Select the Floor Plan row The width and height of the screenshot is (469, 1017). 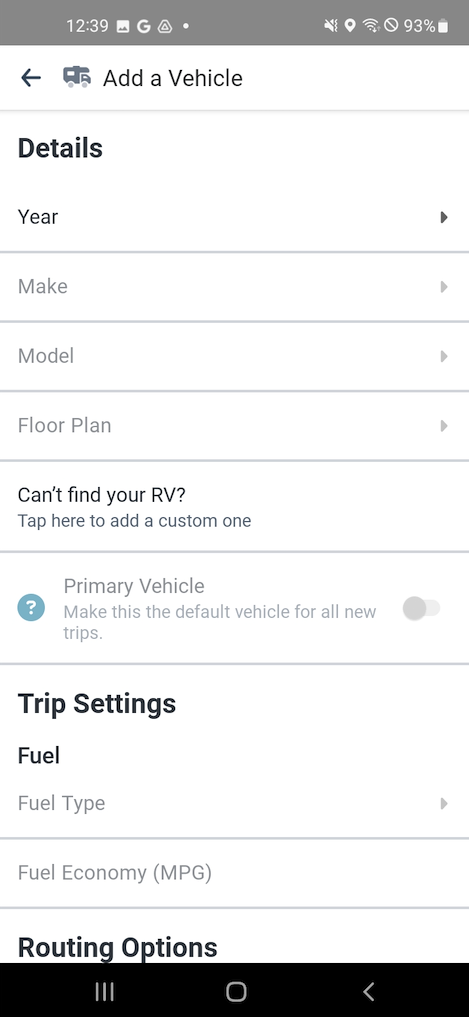point(234,426)
